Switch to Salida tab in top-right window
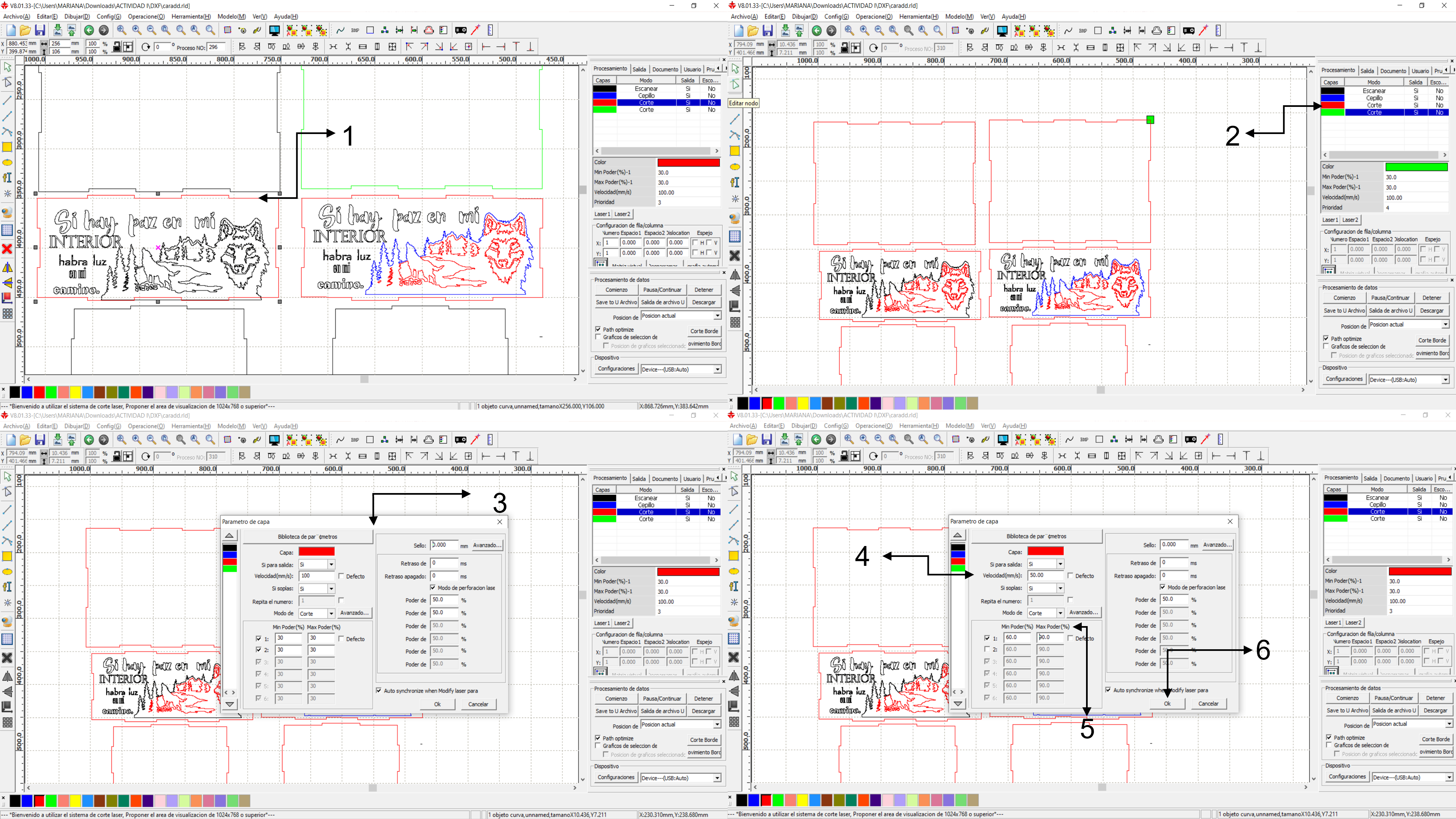This screenshot has height=819, width=1456. tap(1367, 71)
